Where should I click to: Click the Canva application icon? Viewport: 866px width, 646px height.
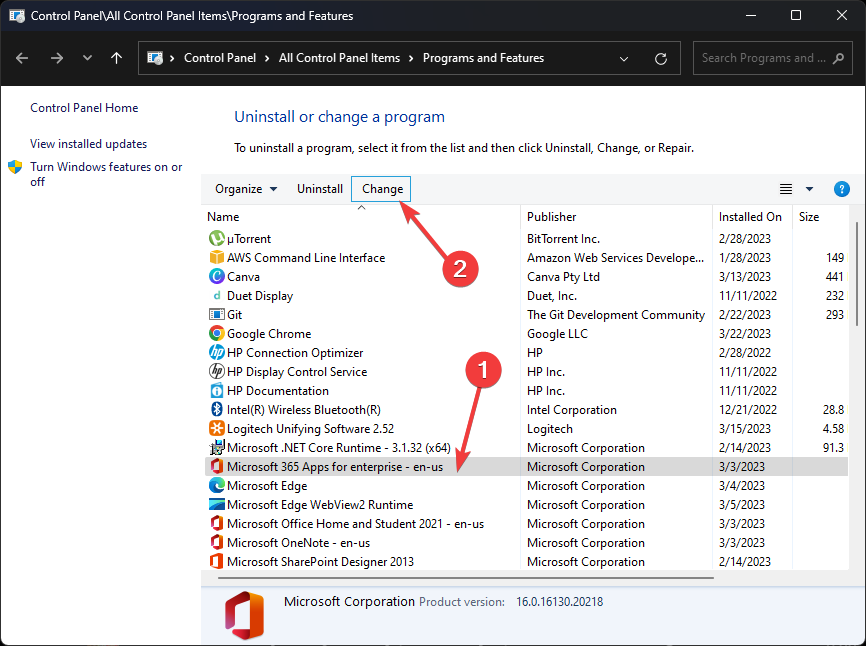click(216, 277)
